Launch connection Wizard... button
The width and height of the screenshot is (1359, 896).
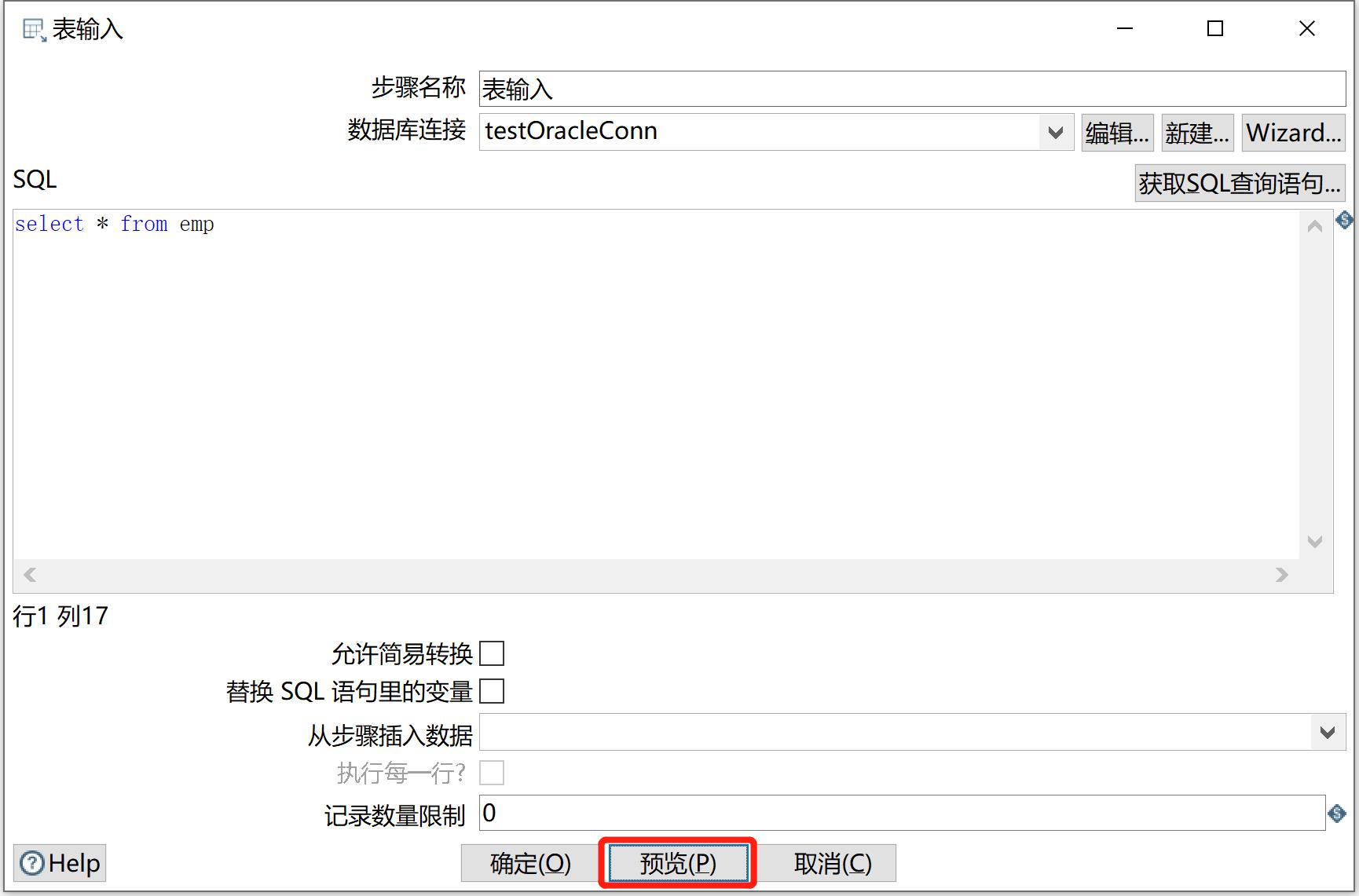[x=1294, y=133]
